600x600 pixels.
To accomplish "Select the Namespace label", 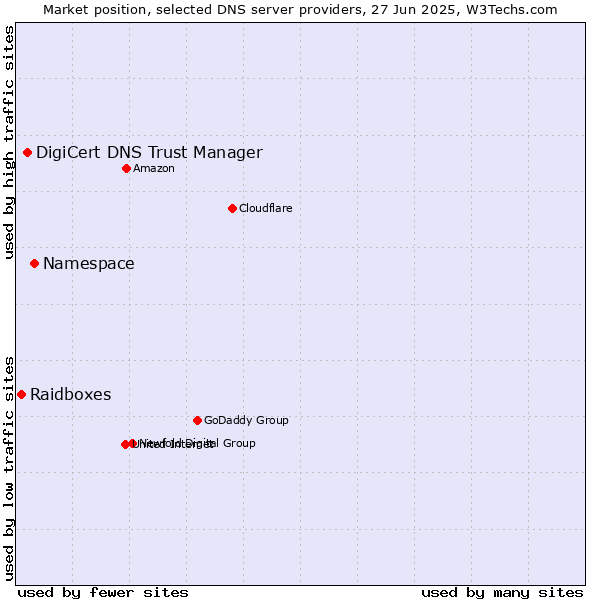I will coord(89,264).
